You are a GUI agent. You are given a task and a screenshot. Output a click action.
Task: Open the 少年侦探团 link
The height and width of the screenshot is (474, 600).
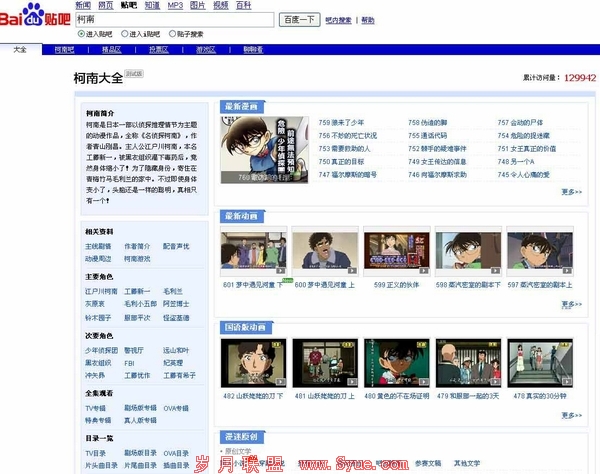[x=101, y=350]
